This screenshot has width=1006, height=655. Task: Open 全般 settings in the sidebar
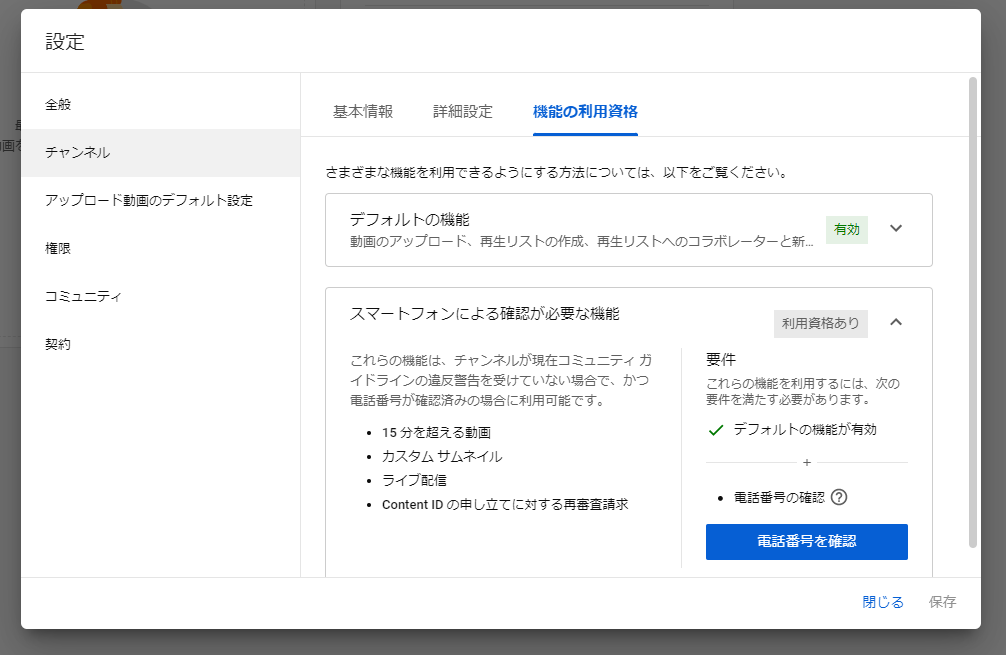coord(58,104)
